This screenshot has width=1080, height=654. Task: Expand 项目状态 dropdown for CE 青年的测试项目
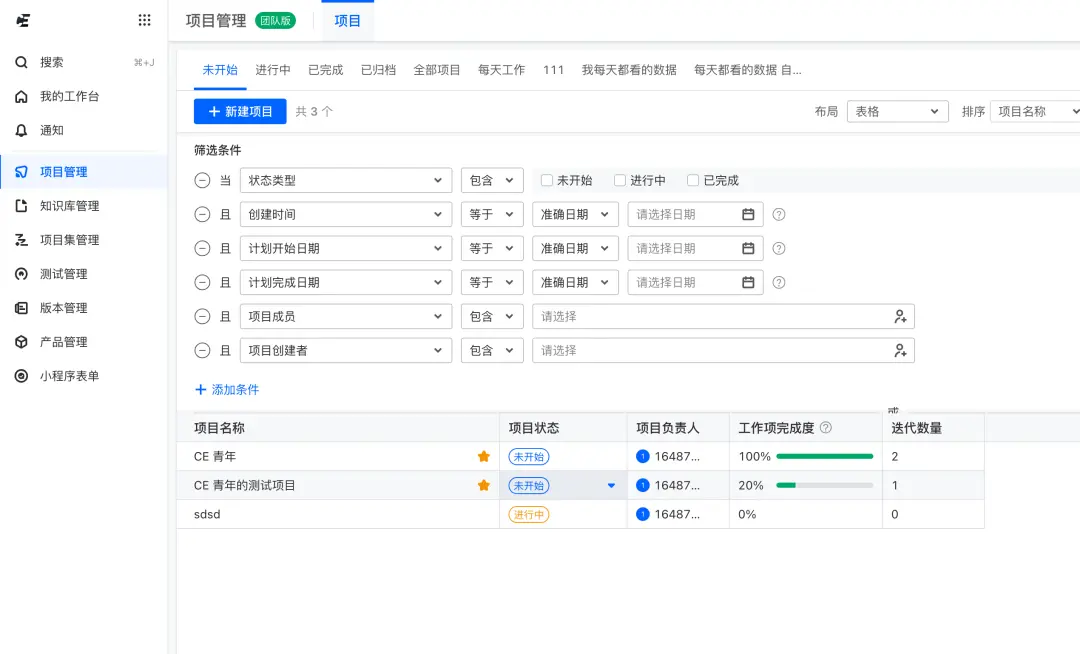tap(611, 486)
